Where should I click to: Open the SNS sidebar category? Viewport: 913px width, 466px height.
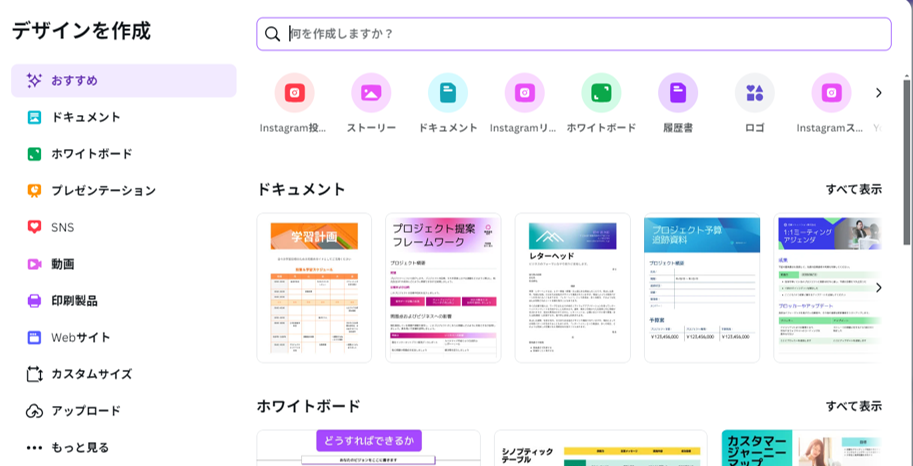click(x=62, y=227)
